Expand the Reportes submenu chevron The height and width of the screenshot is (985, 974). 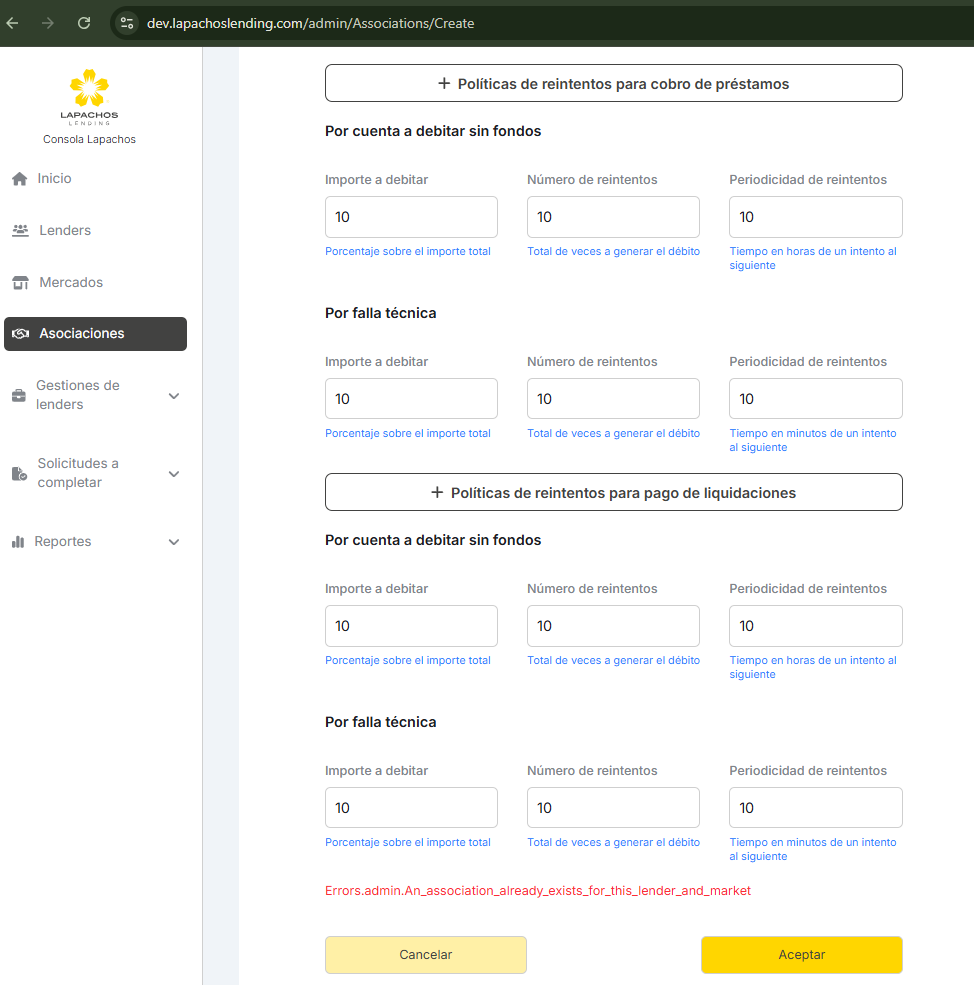(x=174, y=542)
